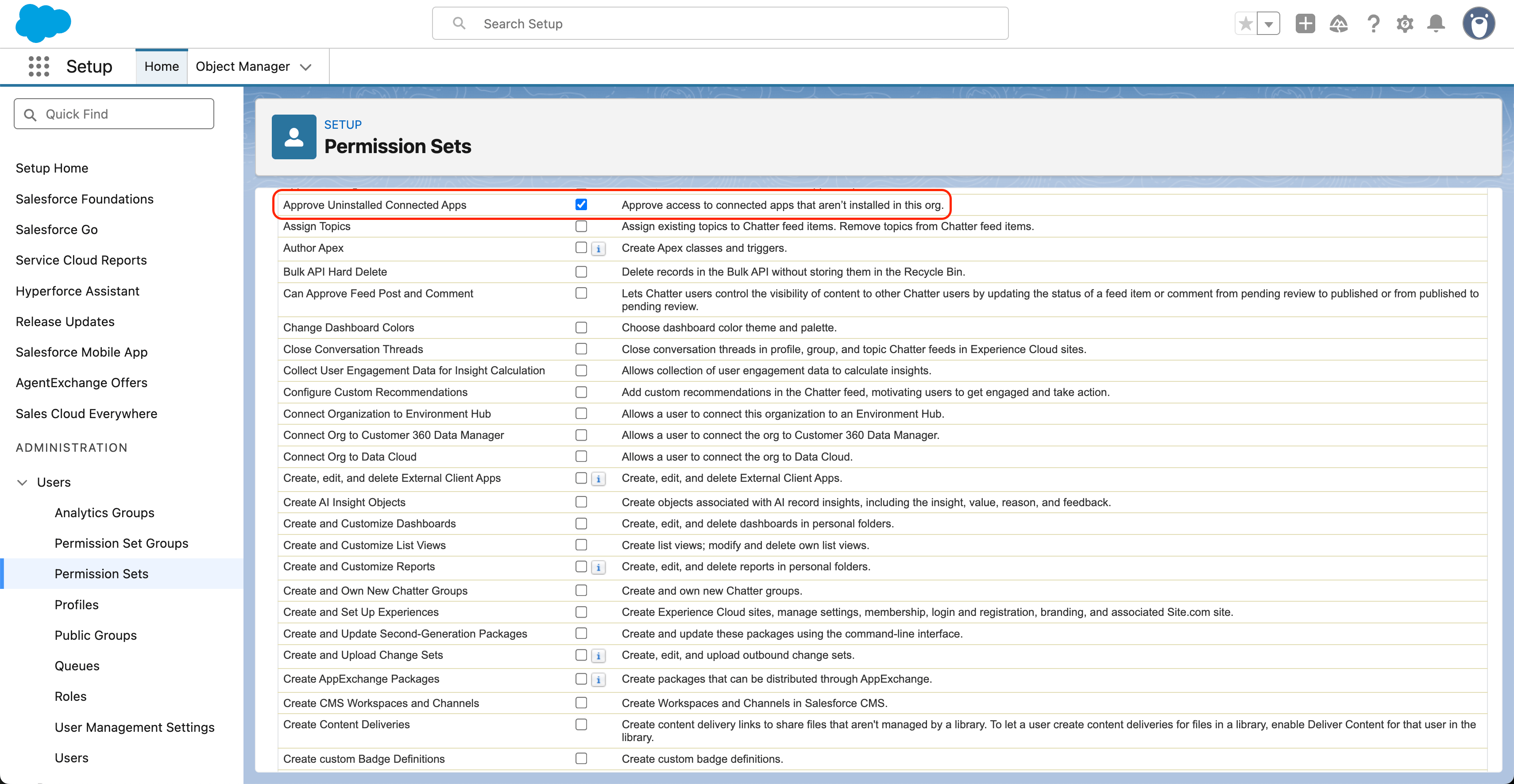Check Close Conversation Threads checkbox
This screenshot has height=784, width=1514.
click(581, 349)
